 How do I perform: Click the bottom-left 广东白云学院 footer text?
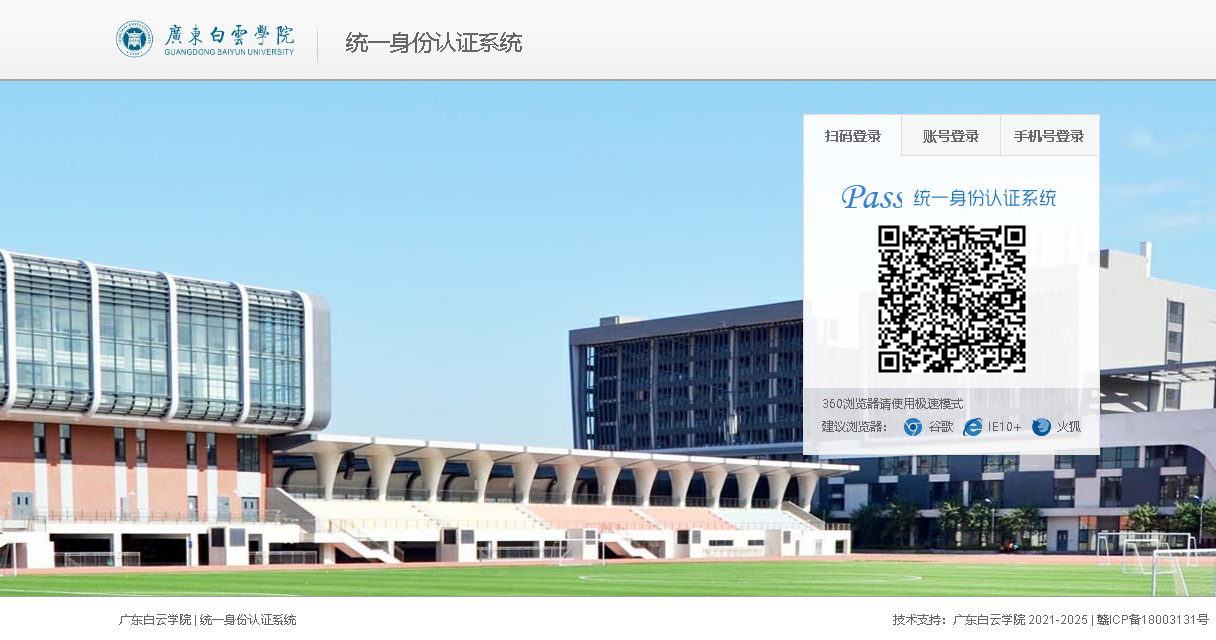coord(154,620)
